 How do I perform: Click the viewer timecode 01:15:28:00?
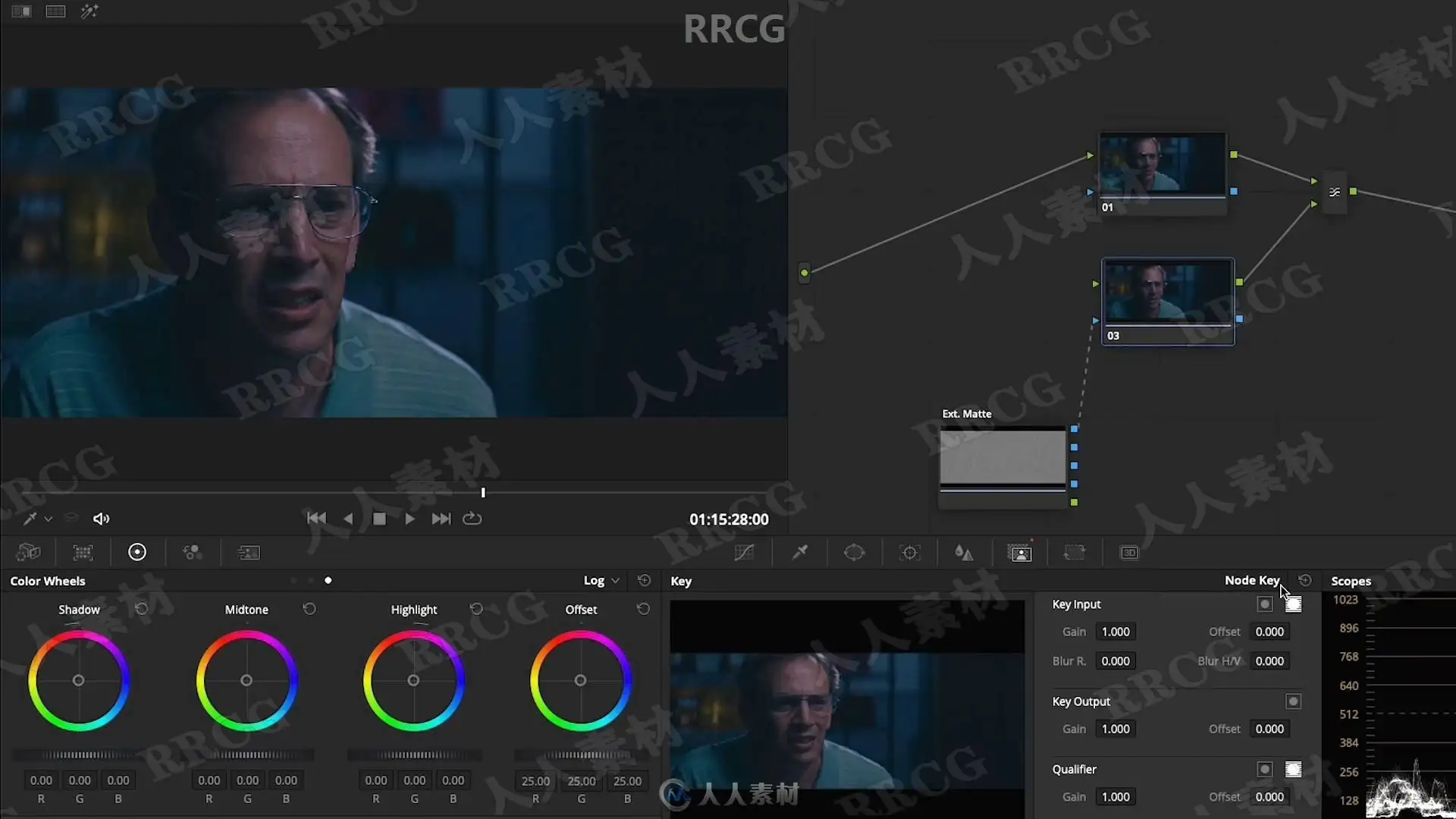tap(729, 519)
